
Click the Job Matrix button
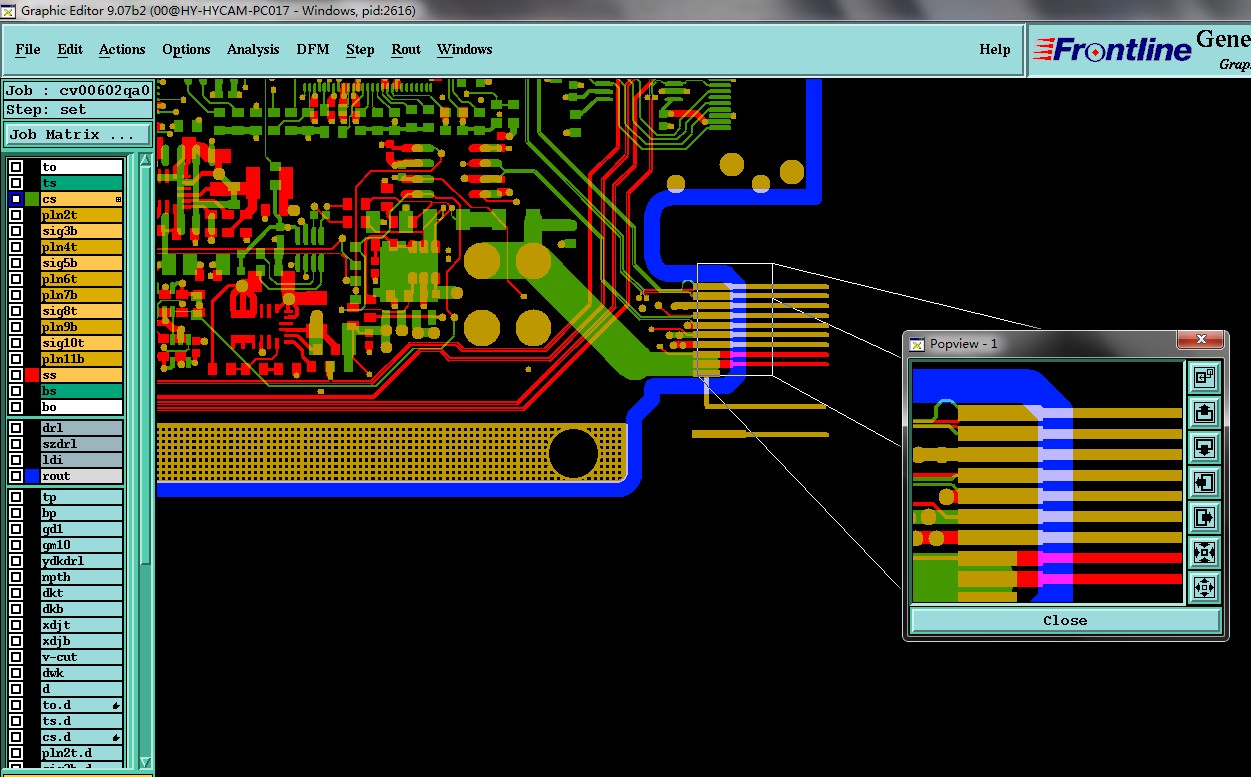click(x=78, y=134)
